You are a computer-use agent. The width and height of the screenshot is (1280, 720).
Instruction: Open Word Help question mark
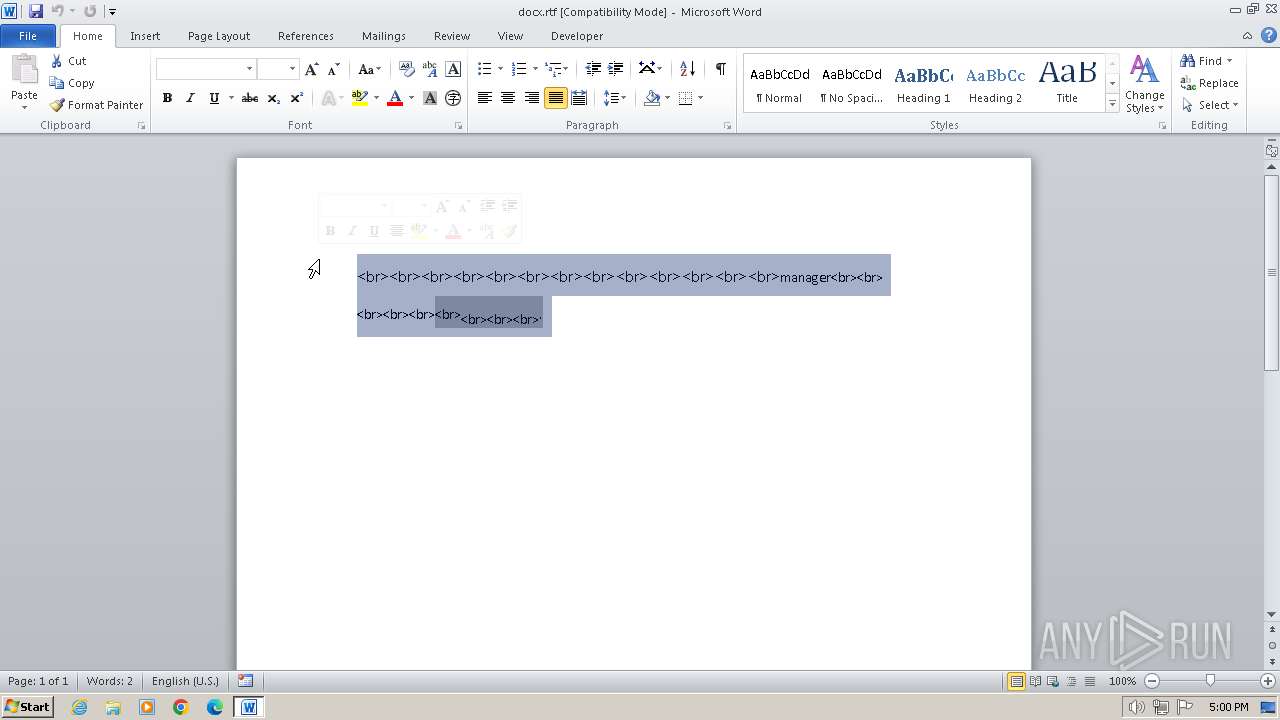(x=1269, y=35)
